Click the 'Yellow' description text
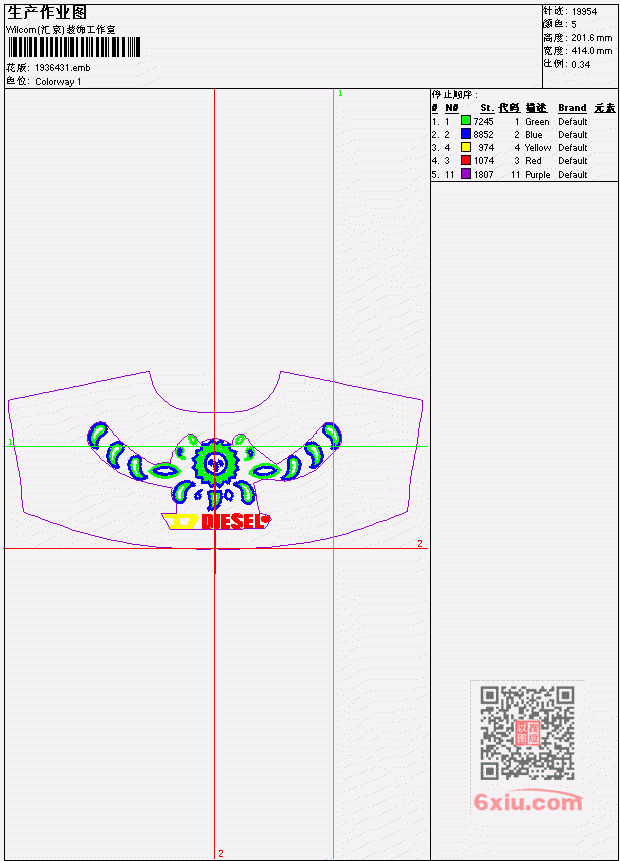Screen dimensions: 620x861 [x=538, y=148]
